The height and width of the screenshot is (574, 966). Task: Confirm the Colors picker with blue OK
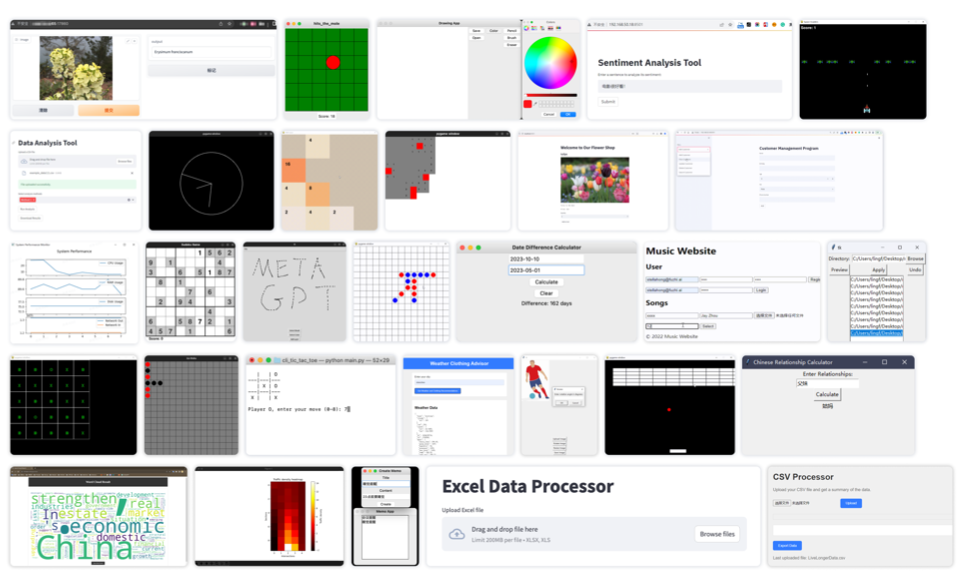tap(568, 114)
